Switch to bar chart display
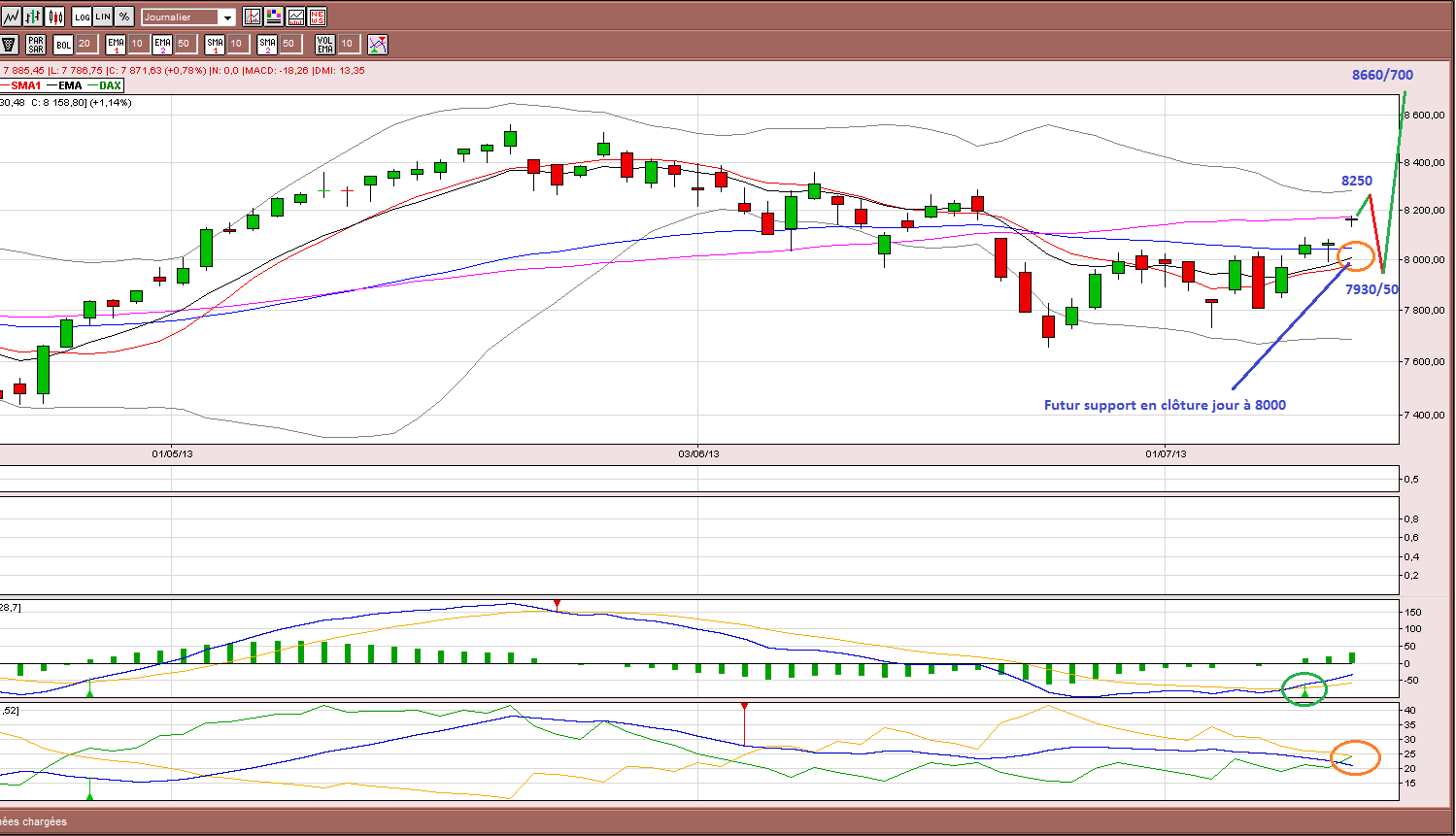 click(33, 17)
